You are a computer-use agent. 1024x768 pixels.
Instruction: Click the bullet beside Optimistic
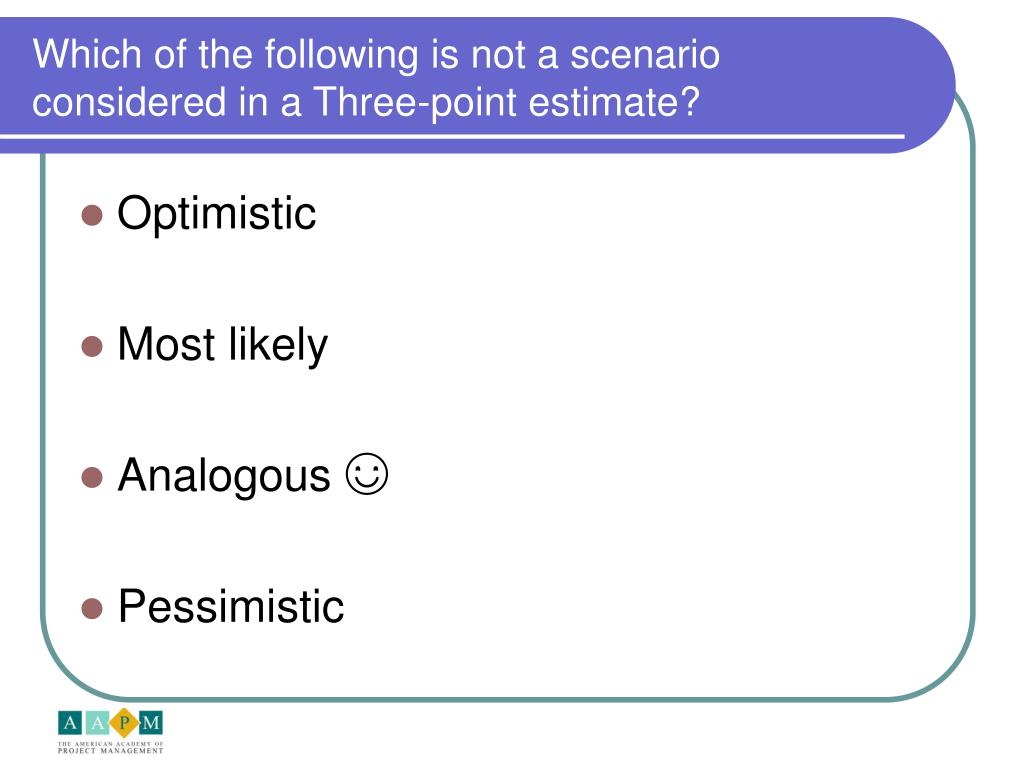click(x=92, y=215)
